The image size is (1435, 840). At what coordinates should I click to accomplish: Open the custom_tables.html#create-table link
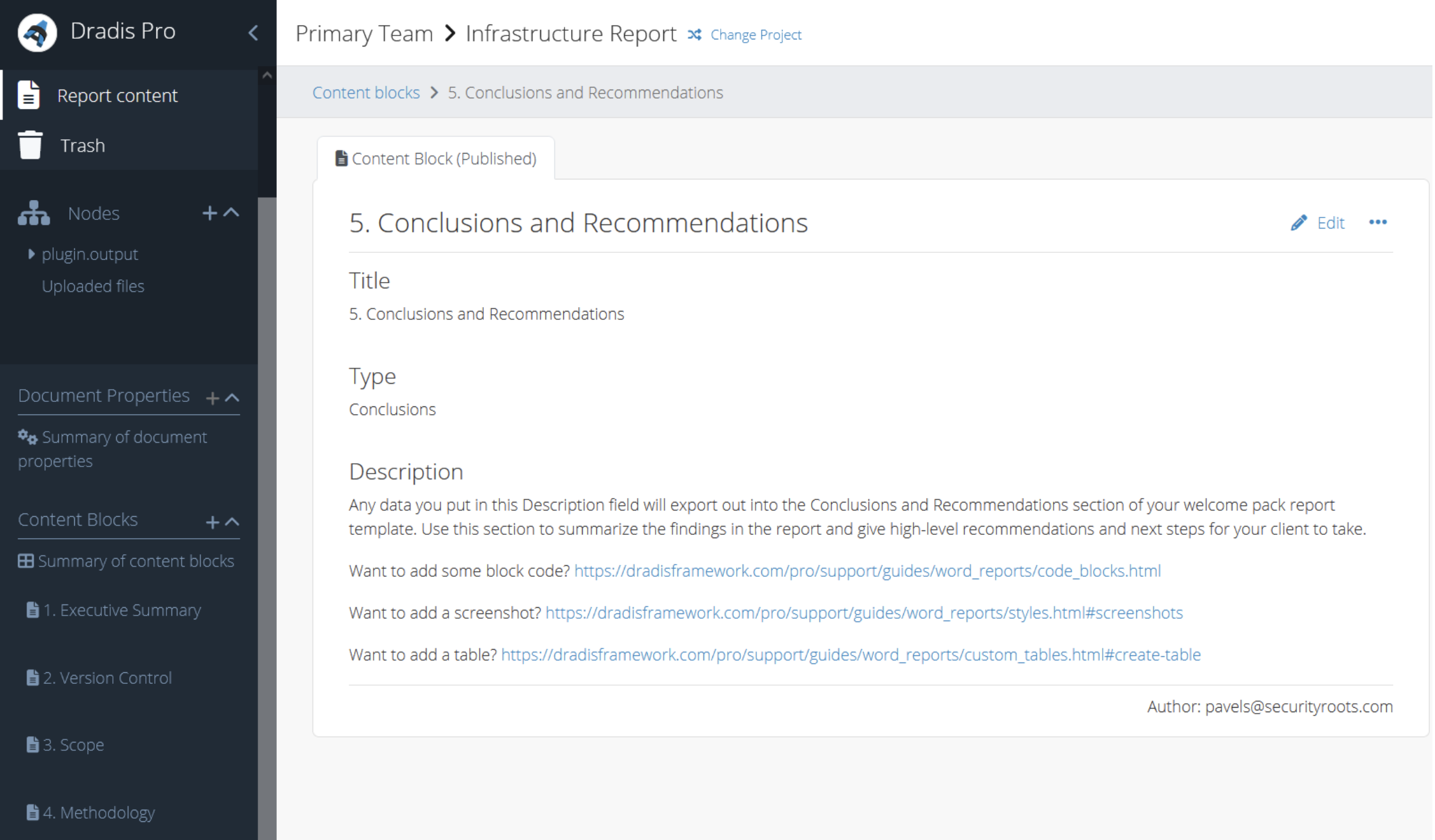850,655
